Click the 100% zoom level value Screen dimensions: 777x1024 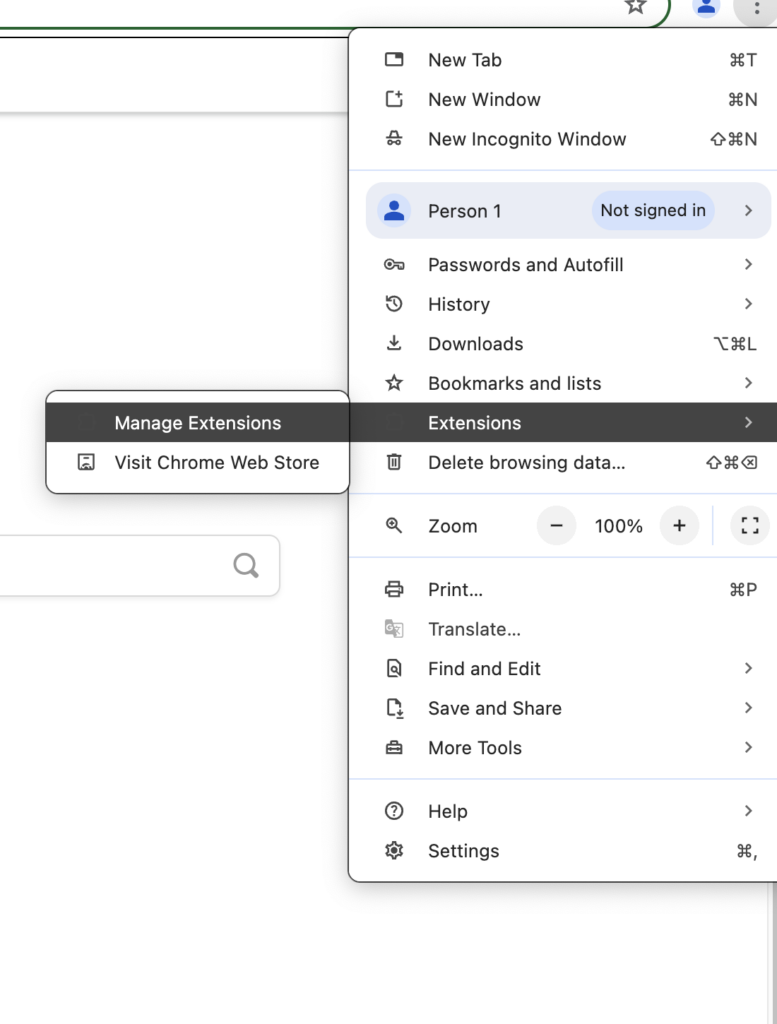click(618, 526)
